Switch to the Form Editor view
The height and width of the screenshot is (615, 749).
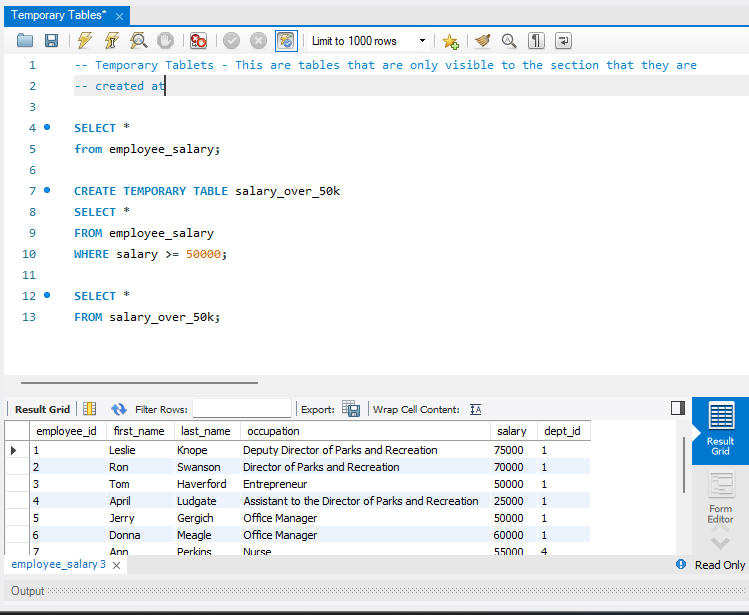720,498
